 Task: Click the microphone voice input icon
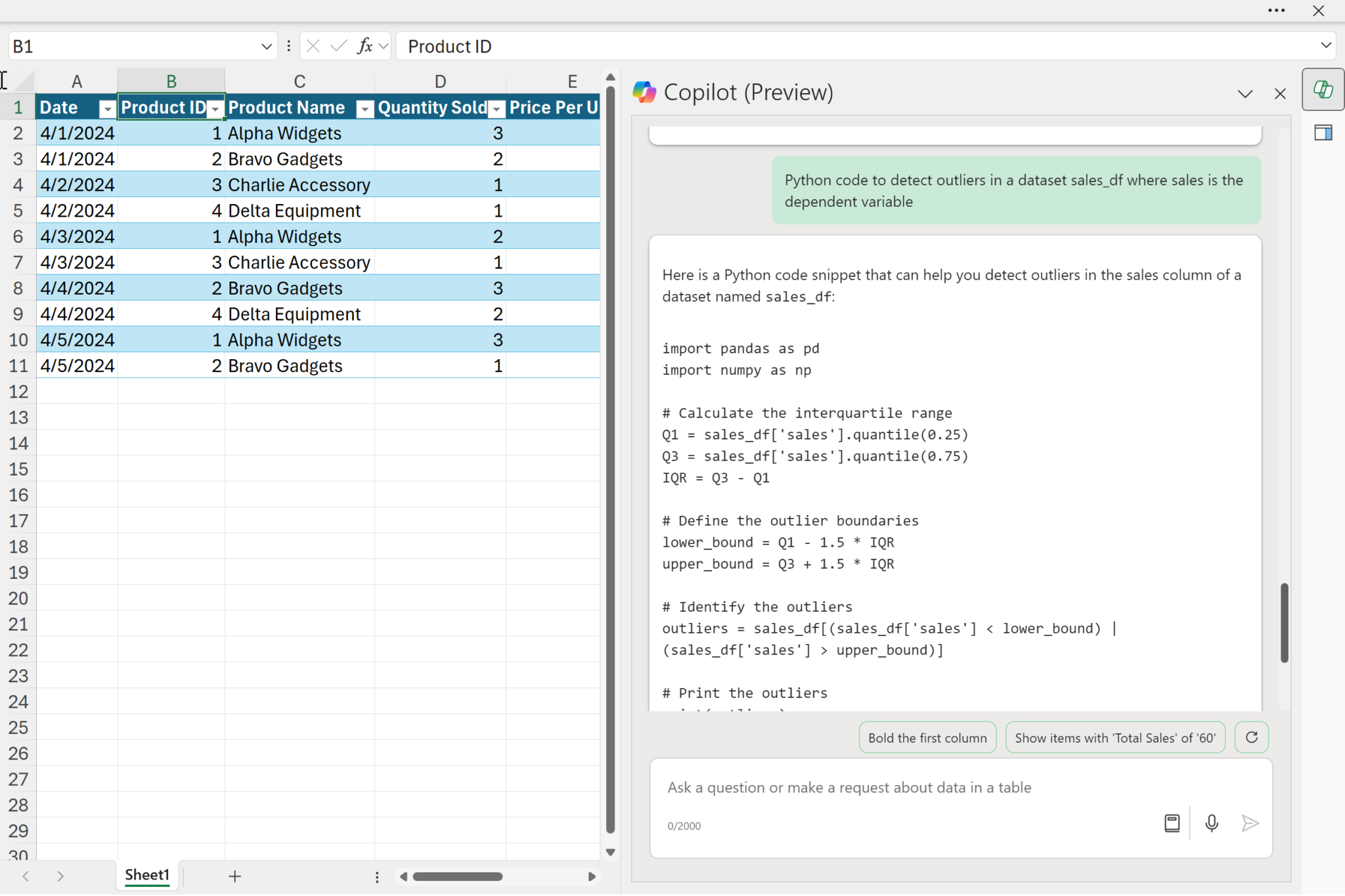coord(1212,823)
